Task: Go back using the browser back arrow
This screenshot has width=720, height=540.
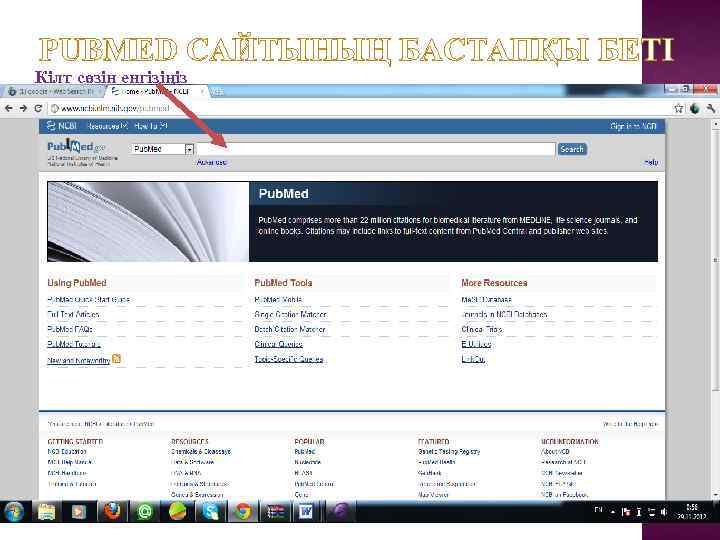Action: click(x=9, y=108)
